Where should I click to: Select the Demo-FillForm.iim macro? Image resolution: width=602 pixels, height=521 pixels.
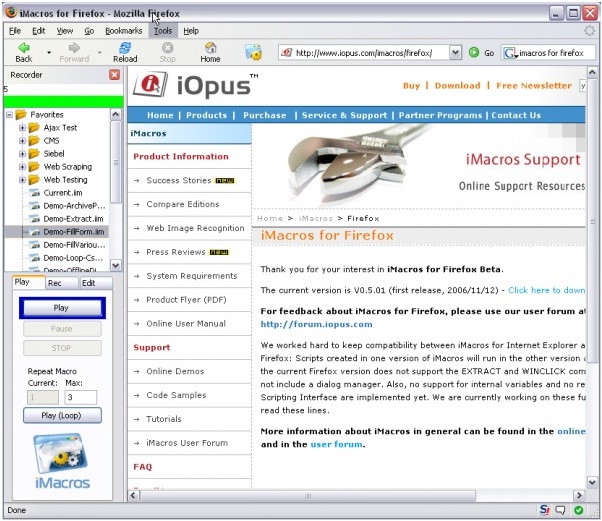point(74,232)
